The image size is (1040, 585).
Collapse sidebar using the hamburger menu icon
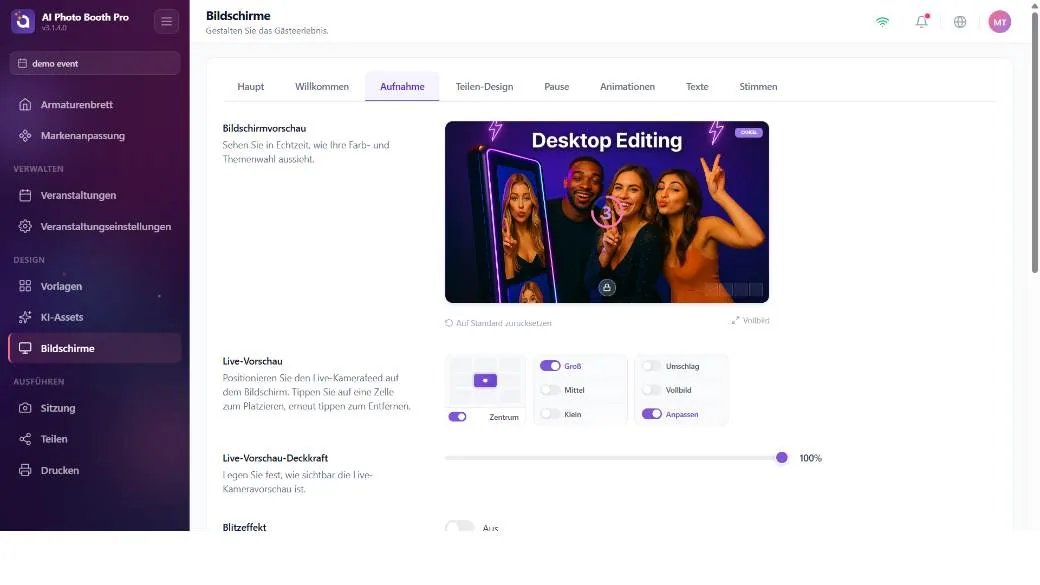point(166,21)
